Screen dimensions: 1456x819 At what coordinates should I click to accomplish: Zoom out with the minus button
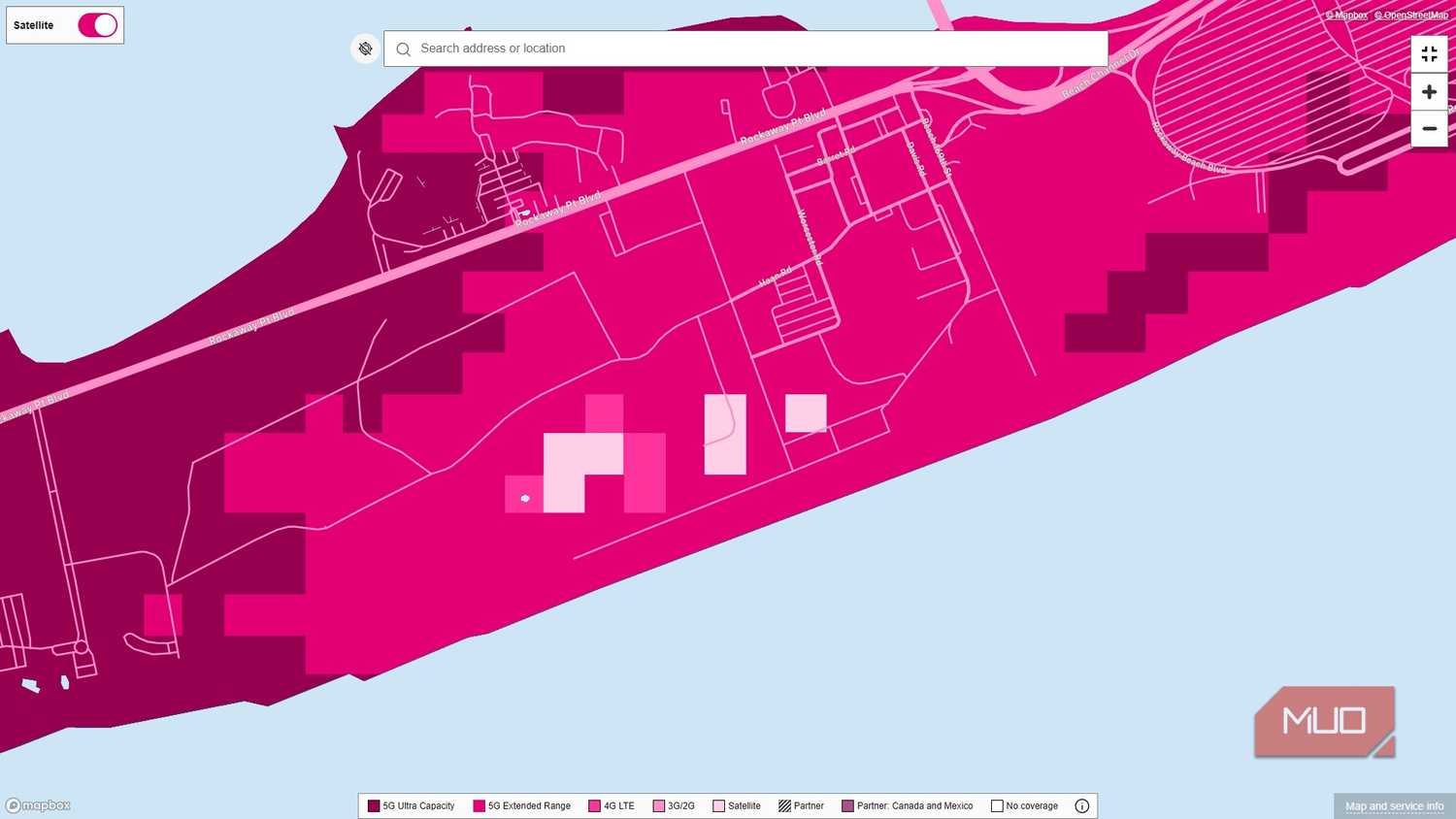pyautogui.click(x=1429, y=129)
